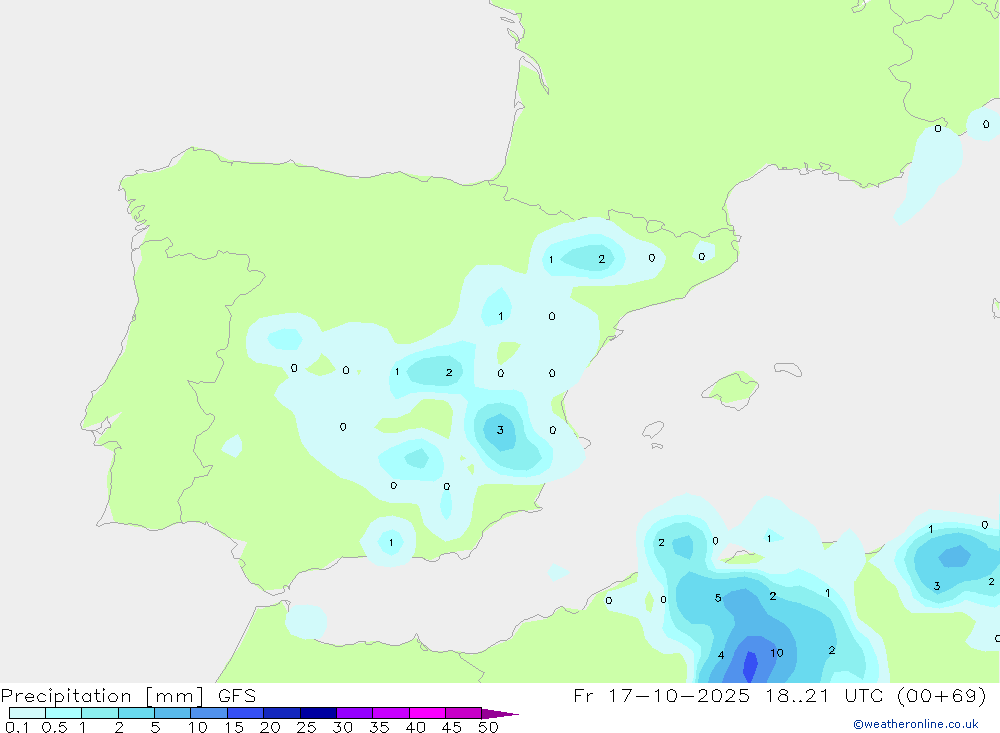Pick the 40–45 mm legend color swatch
Viewport: 1000px width, 733px height.
coord(427,713)
